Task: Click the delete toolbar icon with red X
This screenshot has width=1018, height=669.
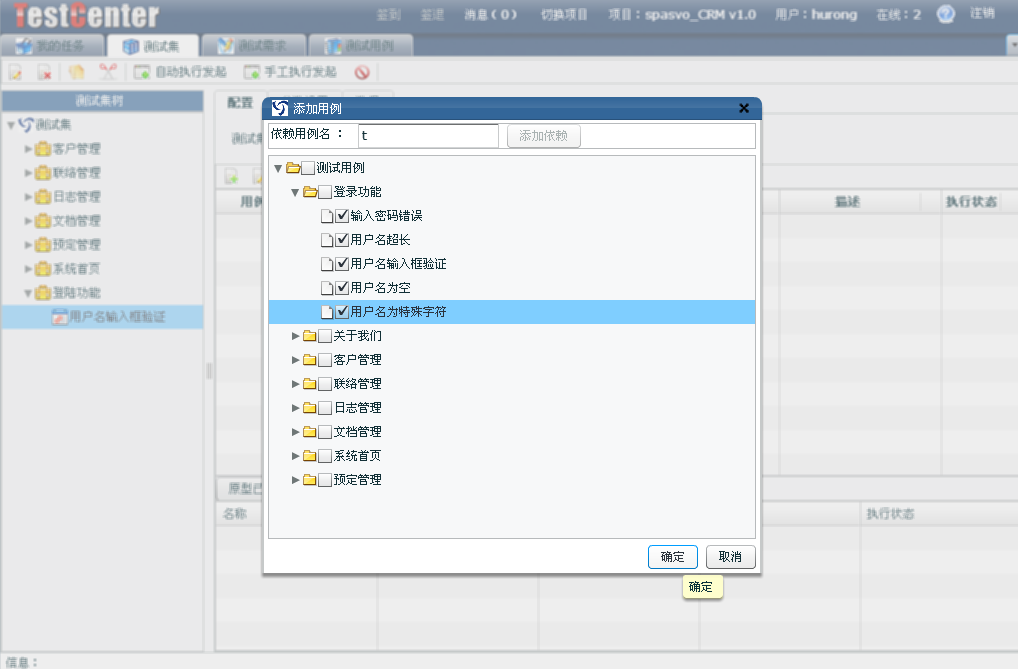Action: point(45,72)
